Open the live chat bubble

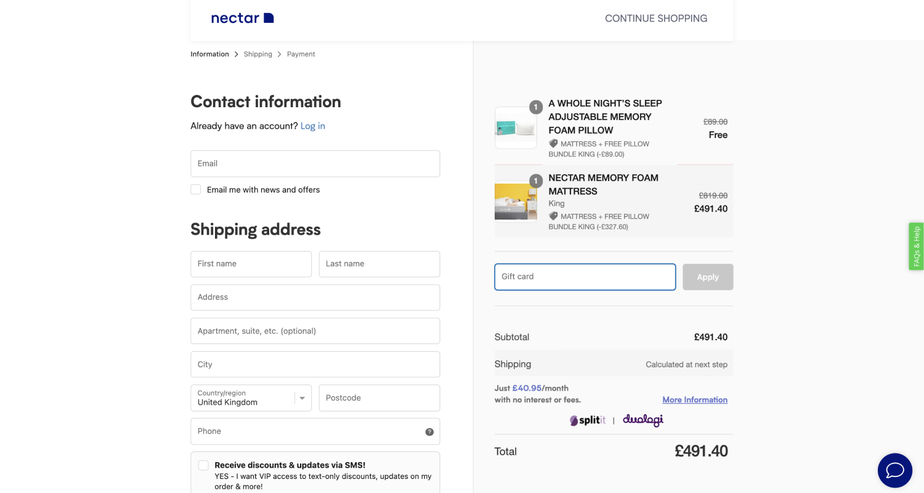[894, 469]
